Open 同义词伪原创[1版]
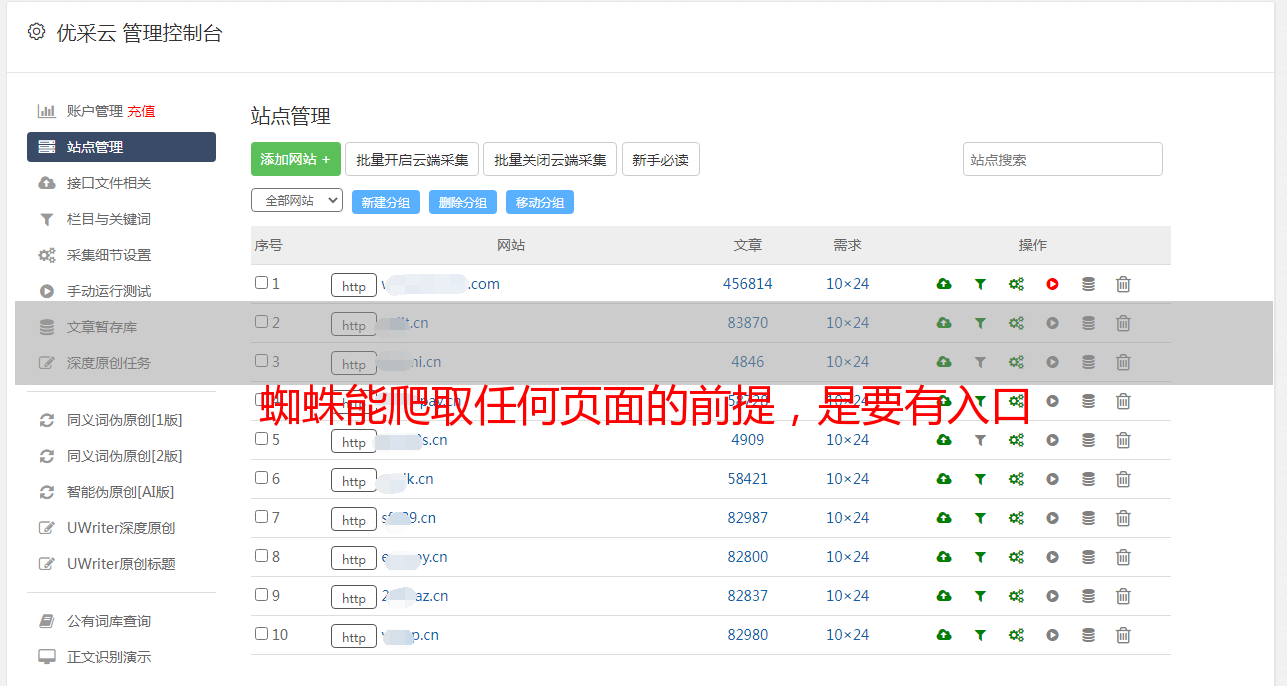1287x686 pixels. pyautogui.click(x=125, y=420)
